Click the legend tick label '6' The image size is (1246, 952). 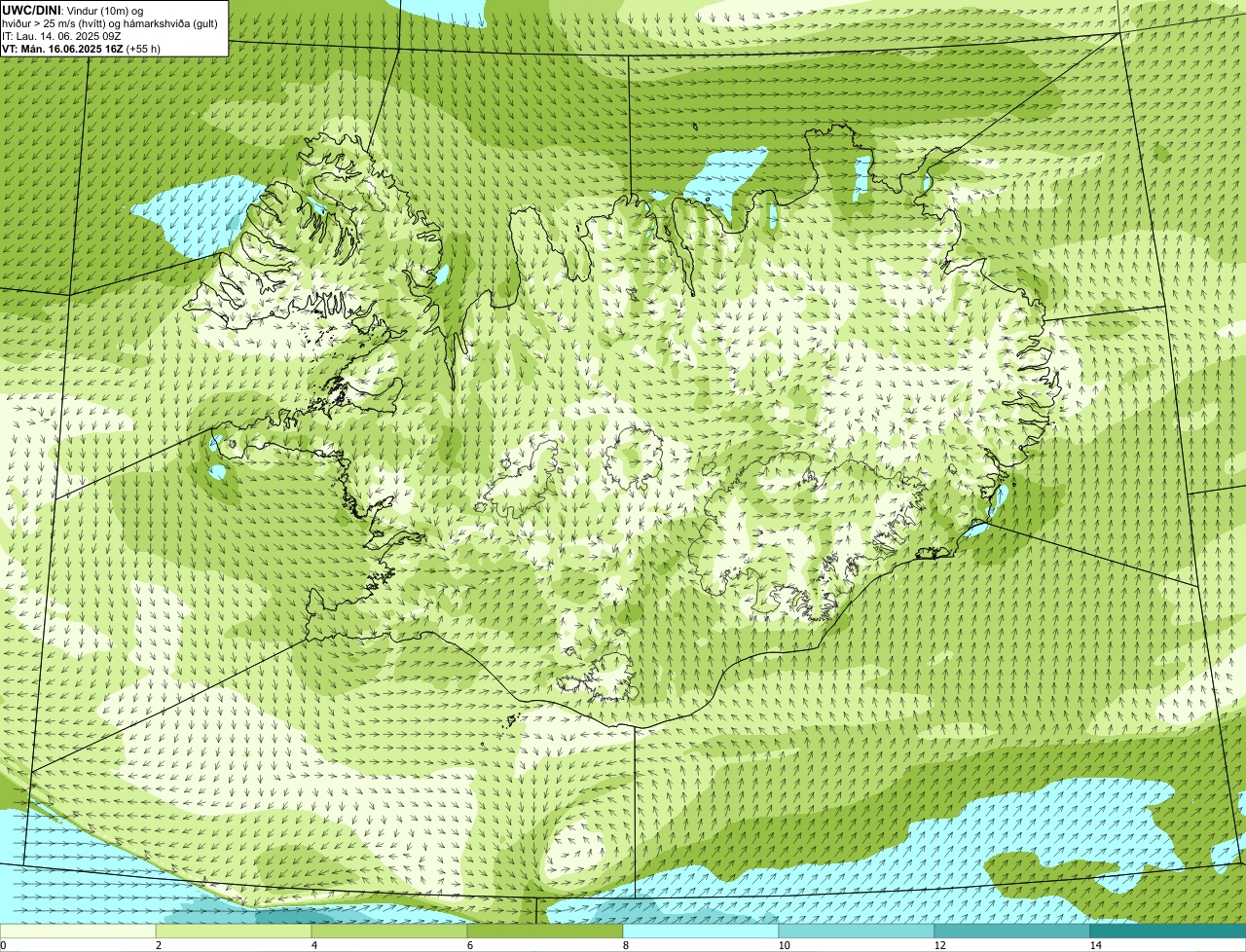(x=469, y=945)
